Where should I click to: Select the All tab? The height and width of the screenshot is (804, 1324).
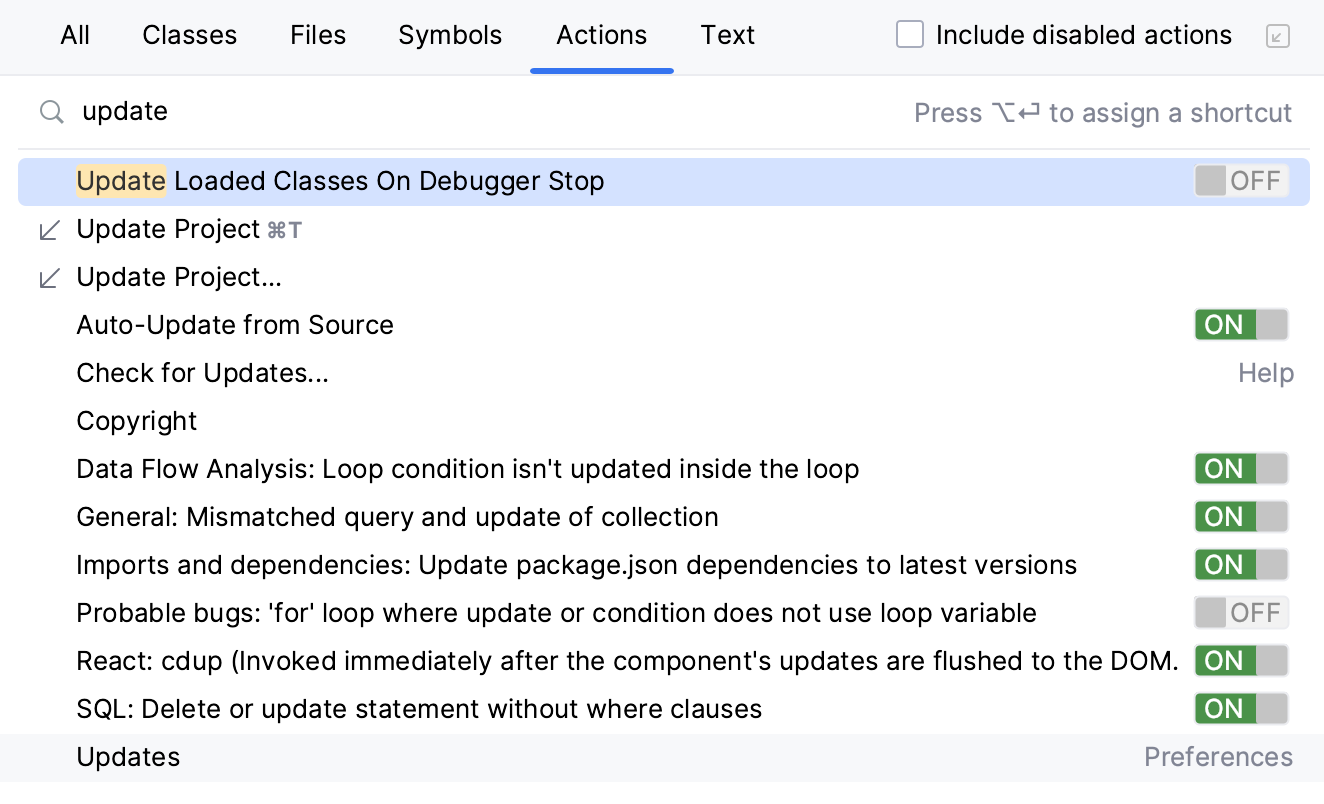click(x=75, y=35)
